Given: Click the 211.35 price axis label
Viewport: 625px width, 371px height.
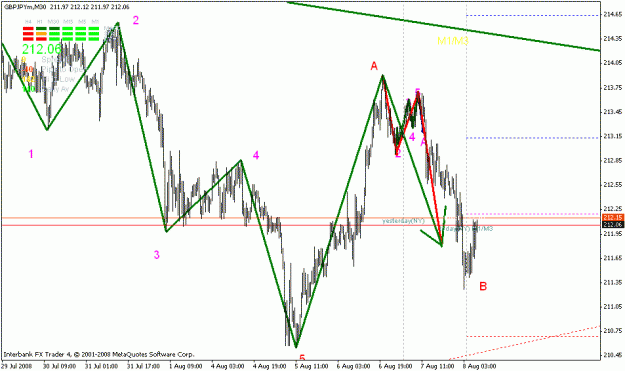Looking at the screenshot, I should [613, 282].
